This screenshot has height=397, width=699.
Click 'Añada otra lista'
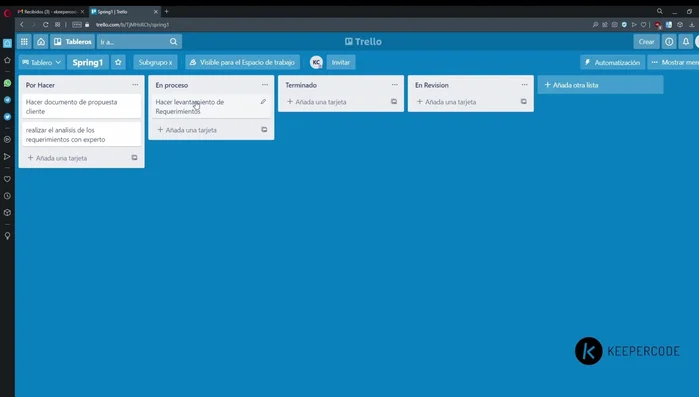coord(600,85)
